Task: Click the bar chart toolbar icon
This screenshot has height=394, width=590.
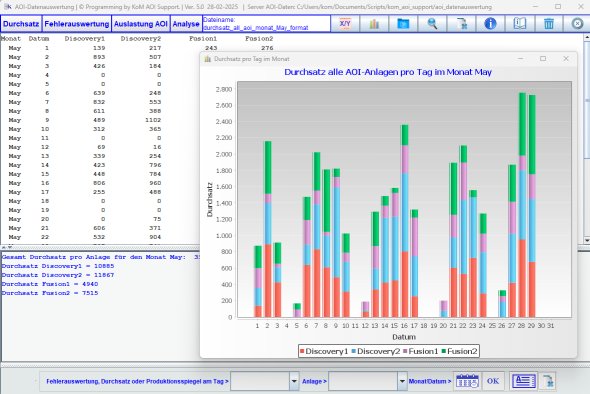Action: coord(374,24)
